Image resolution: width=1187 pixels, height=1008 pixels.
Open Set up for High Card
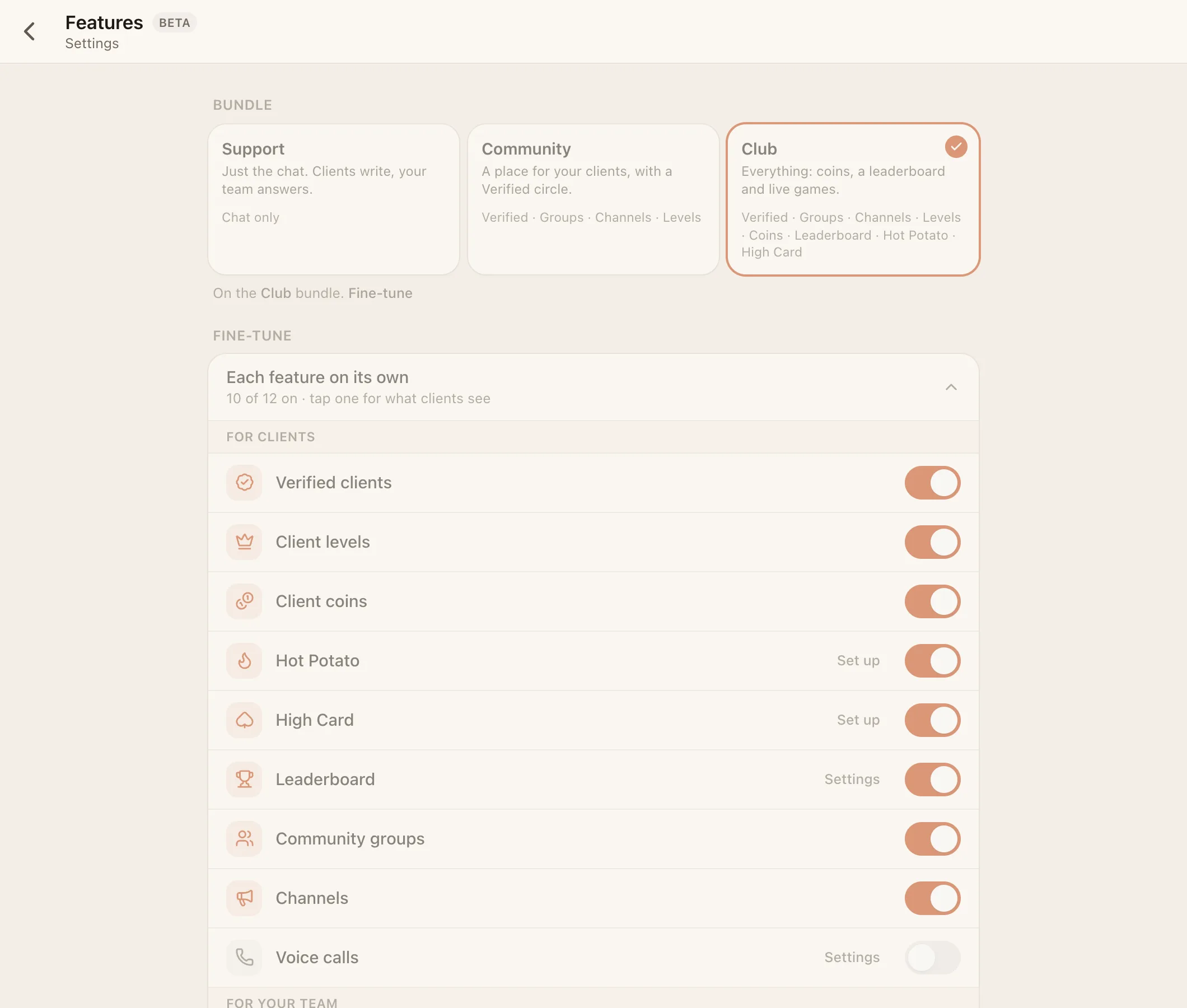pyautogui.click(x=858, y=720)
